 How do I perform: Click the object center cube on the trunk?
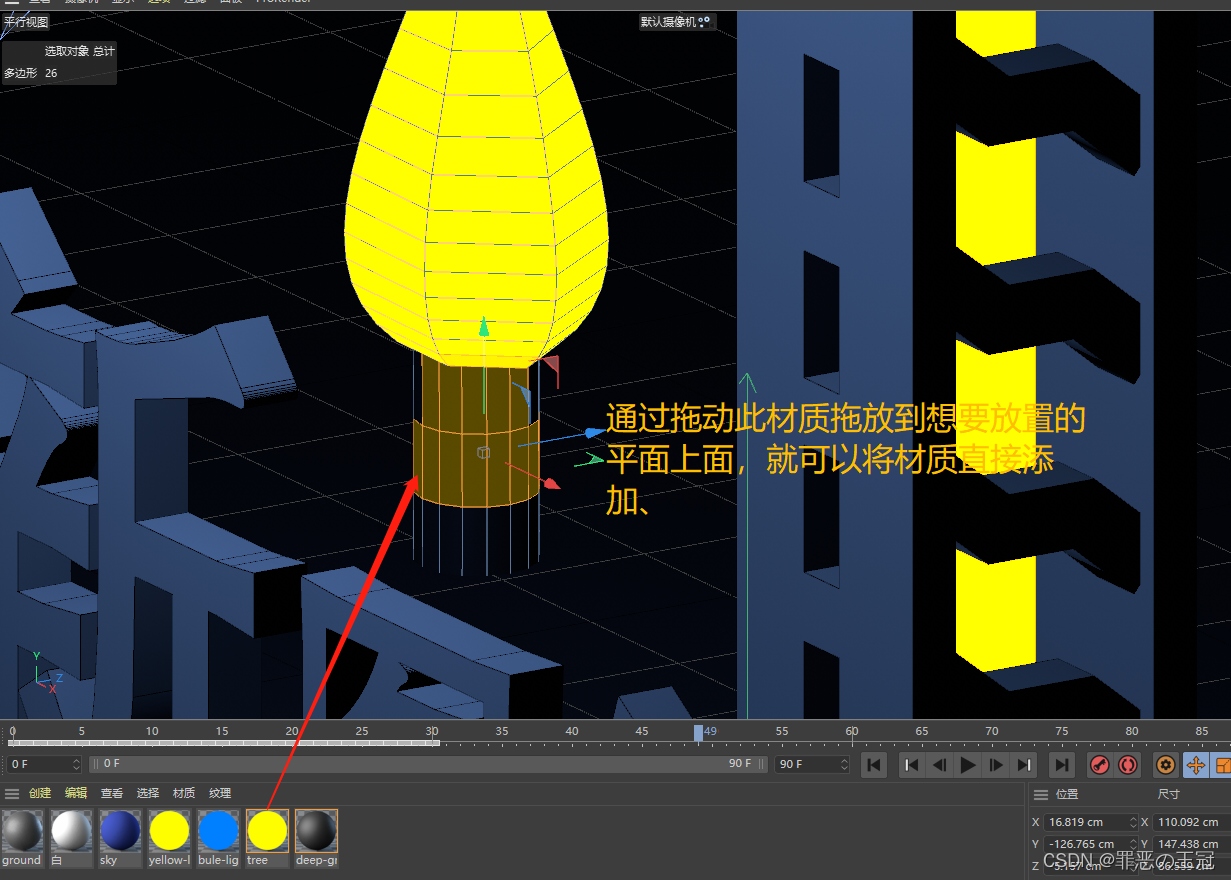[484, 453]
